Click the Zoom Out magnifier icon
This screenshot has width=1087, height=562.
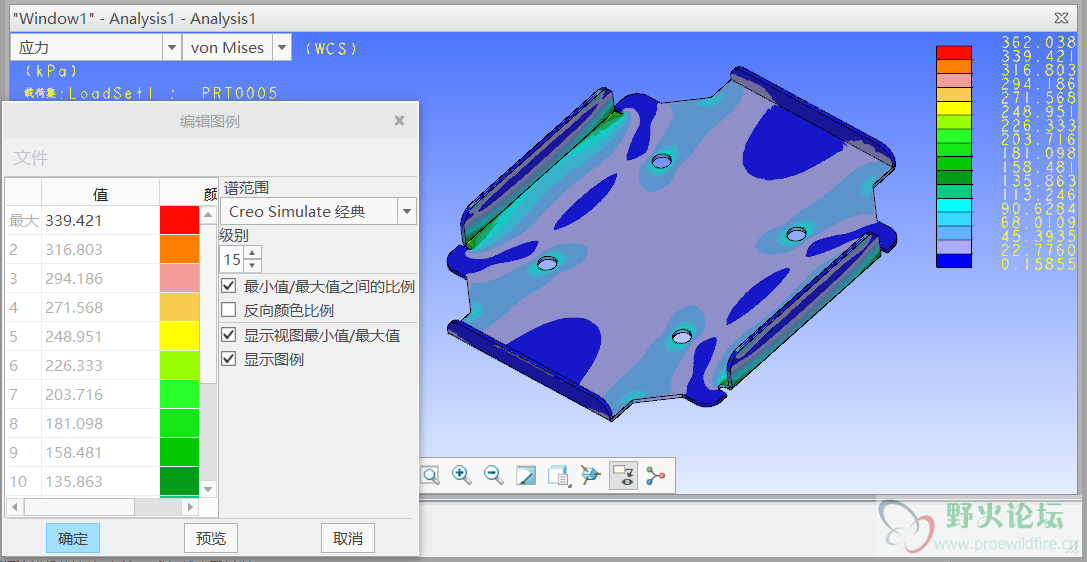pyautogui.click(x=494, y=475)
